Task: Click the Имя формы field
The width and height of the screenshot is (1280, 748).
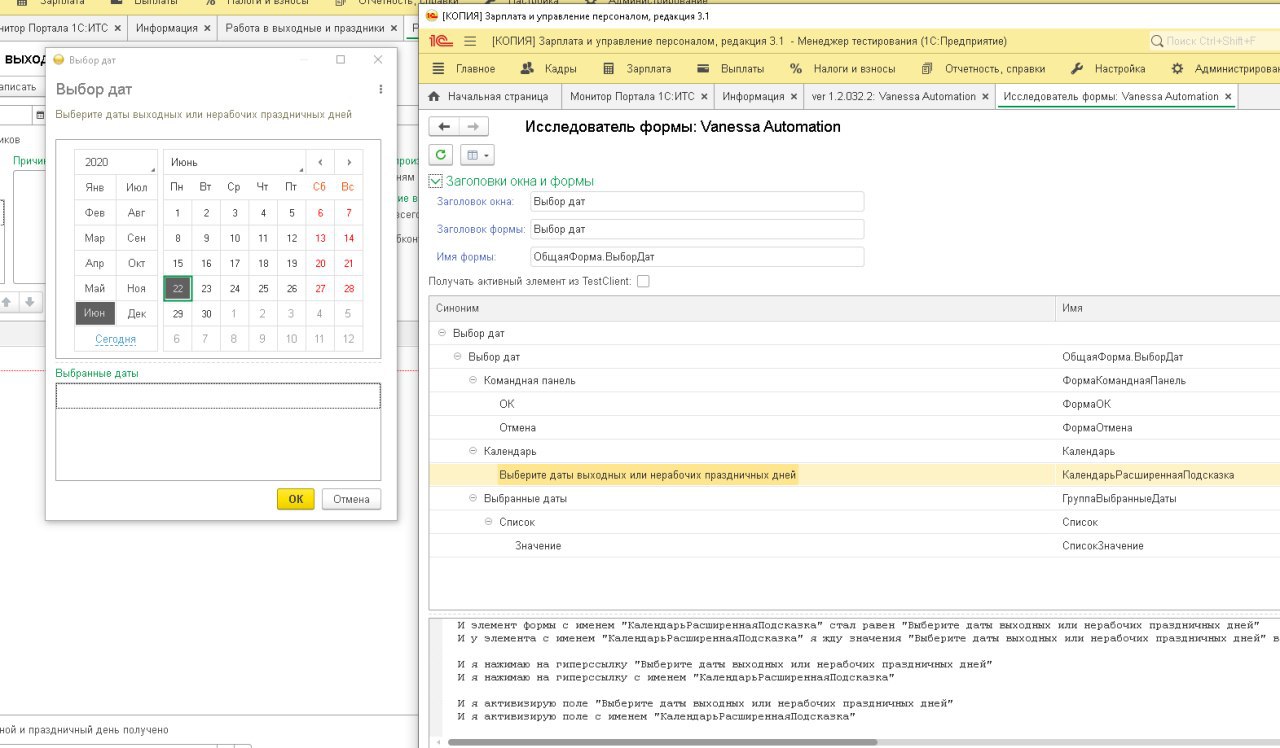Action: [x=697, y=257]
